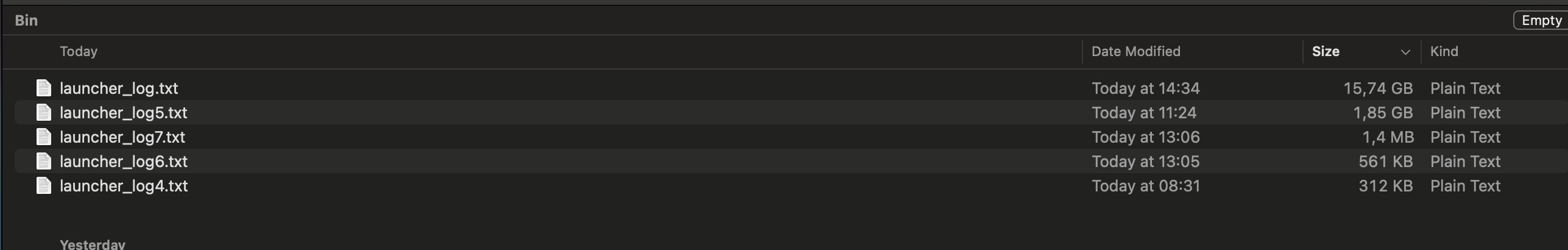
Task: Click the Yesterday group header
Action: [93, 245]
